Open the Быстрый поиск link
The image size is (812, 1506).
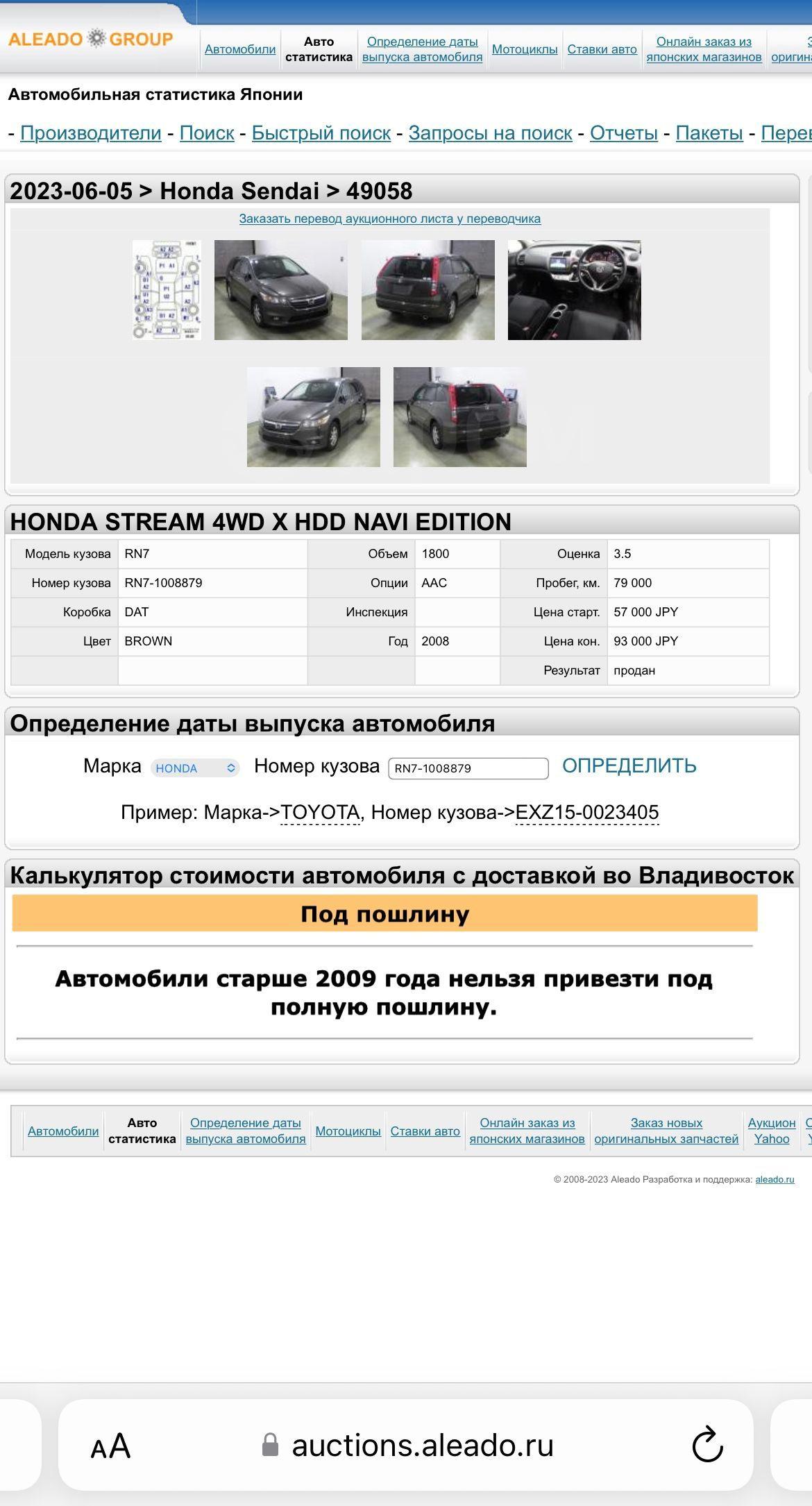321,133
